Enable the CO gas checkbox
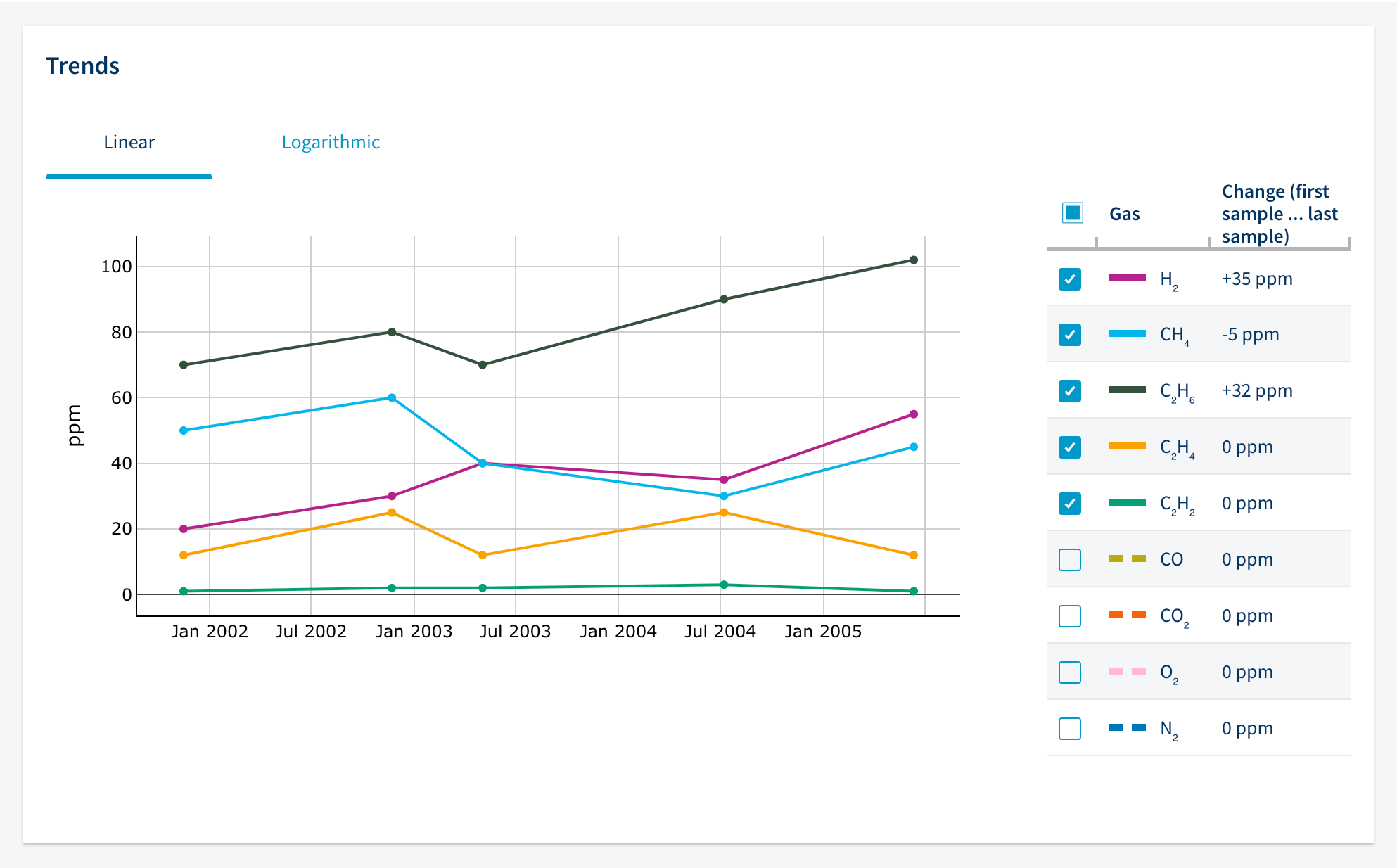Image resolution: width=1397 pixels, height=868 pixels. (1069, 560)
